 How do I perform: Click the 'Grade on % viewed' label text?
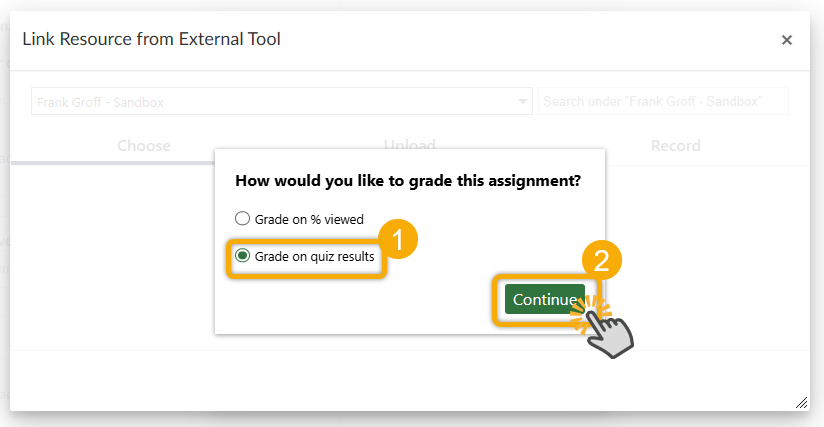tap(309, 220)
